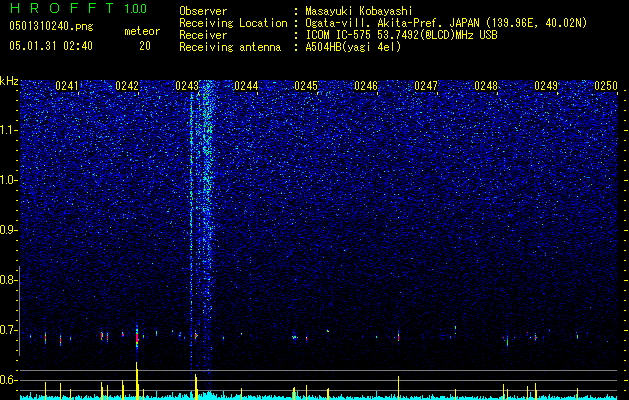
Task: Click the antenna A504HB(yagi 4el) text
Action: (x=353, y=47)
